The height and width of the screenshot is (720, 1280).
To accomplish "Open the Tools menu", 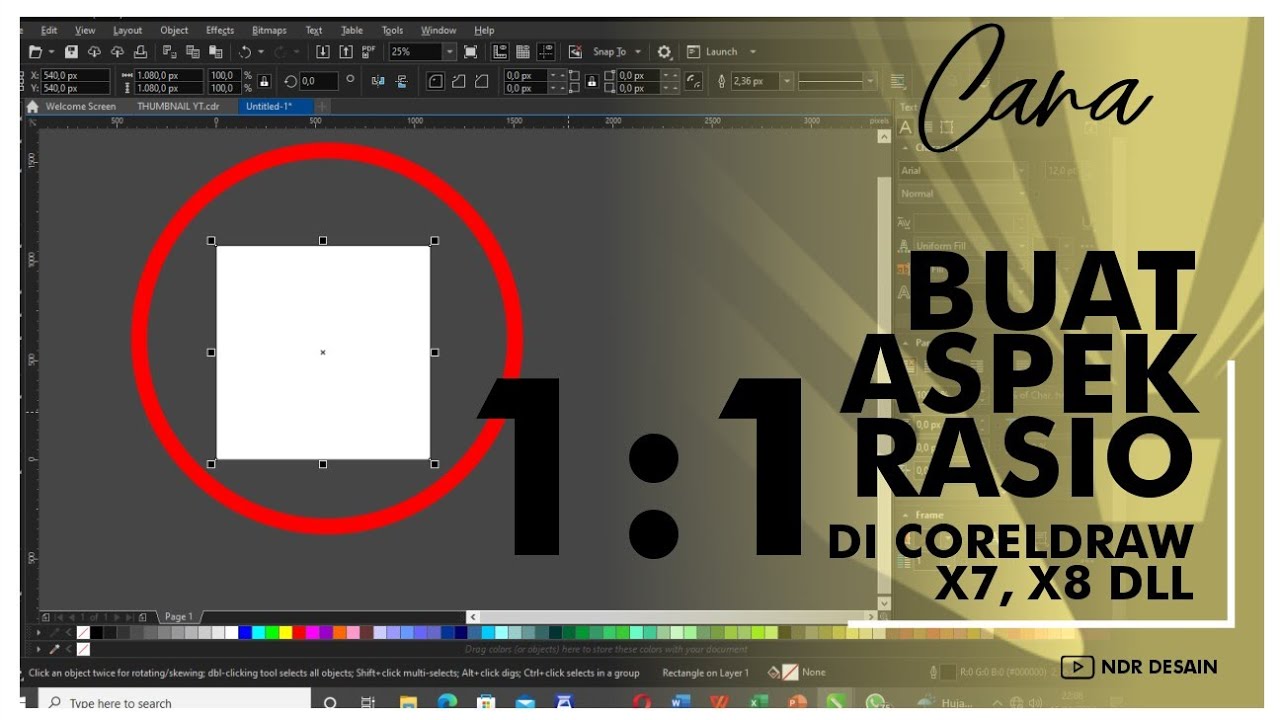I will 393,31.
